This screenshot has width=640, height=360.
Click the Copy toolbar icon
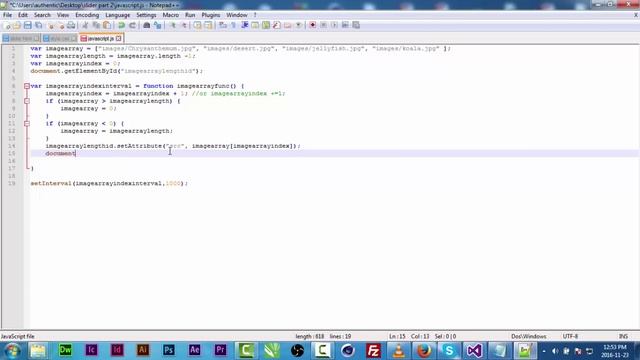(x=96, y=25)
